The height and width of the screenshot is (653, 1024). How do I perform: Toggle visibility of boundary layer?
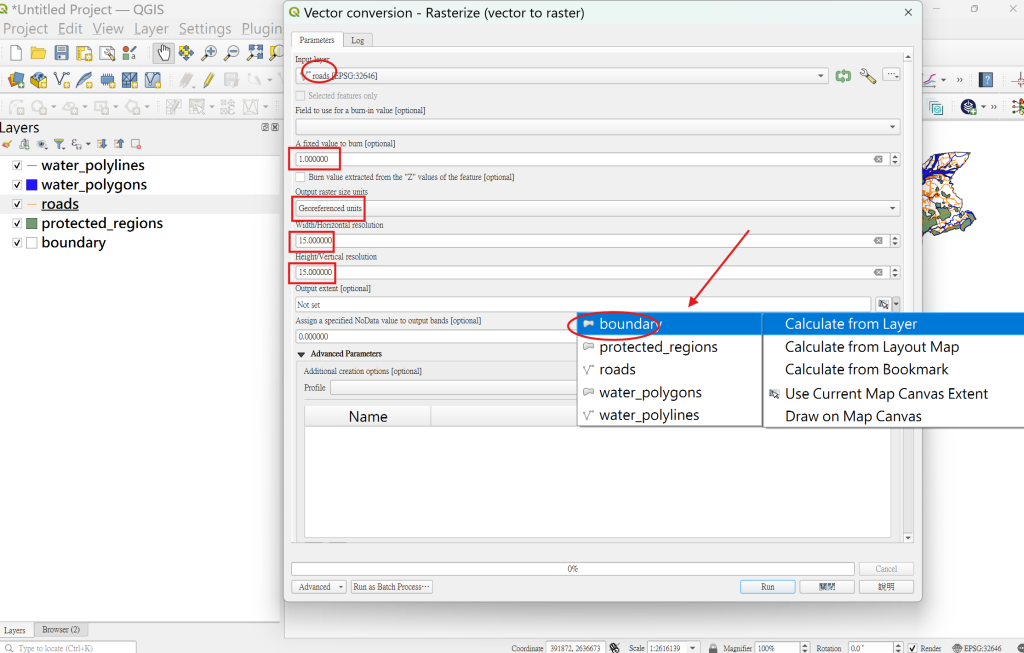coord(17,243)
